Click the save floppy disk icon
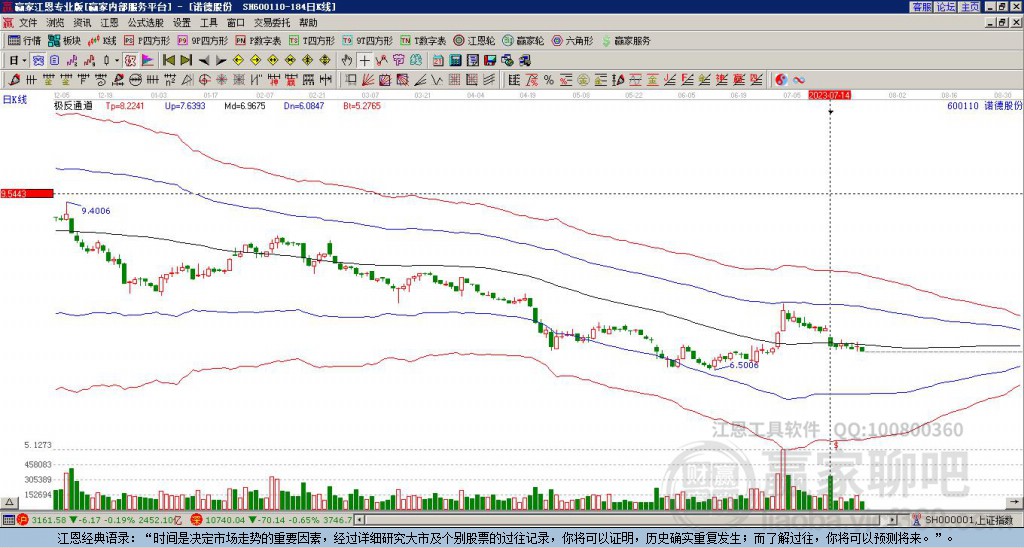Screen dimensions: 1024x548 coord(490,60)
